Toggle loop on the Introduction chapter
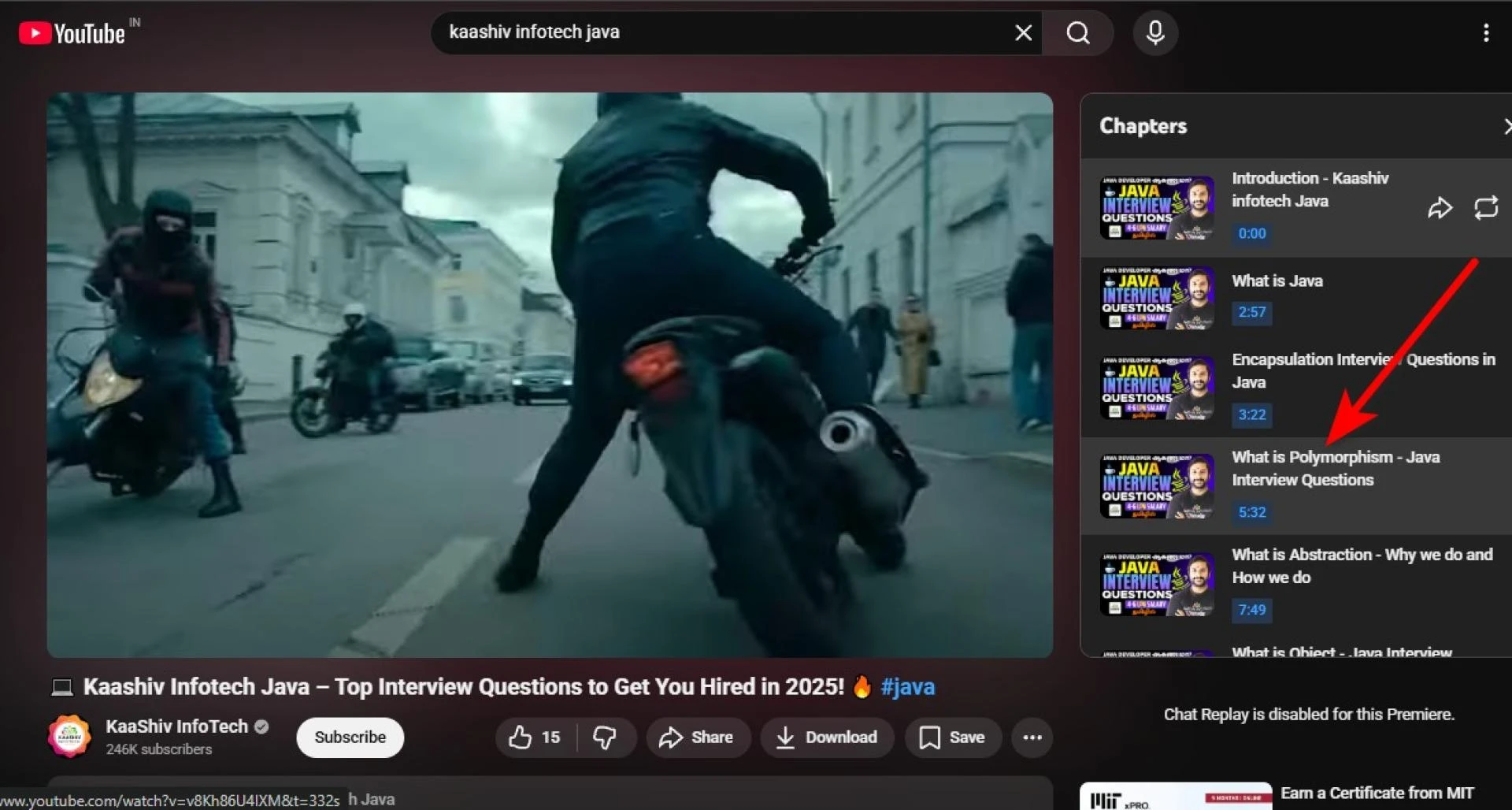This screenshot has height=810, width=1512. 1485,208
